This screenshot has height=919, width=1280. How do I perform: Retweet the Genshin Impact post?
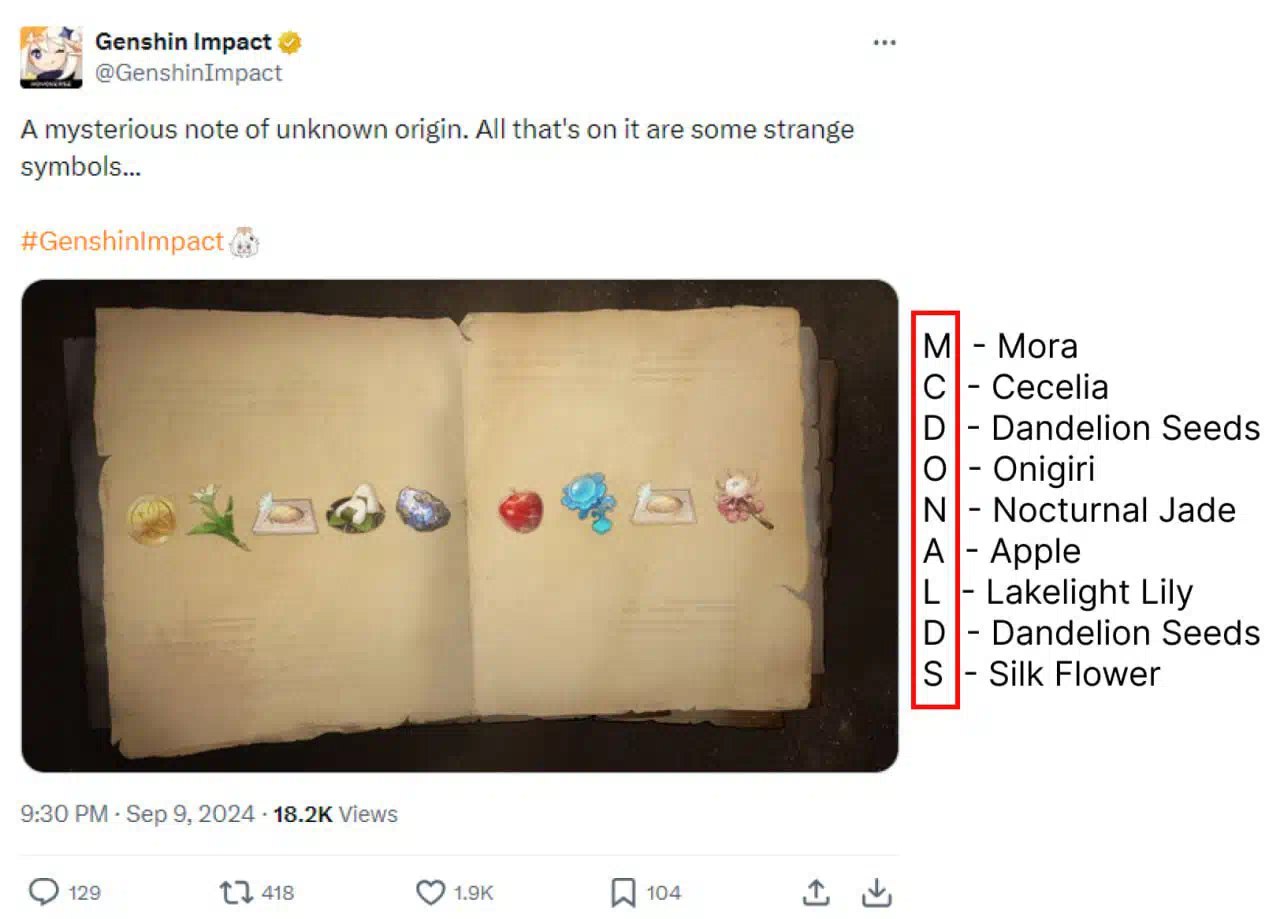(236, 892)
